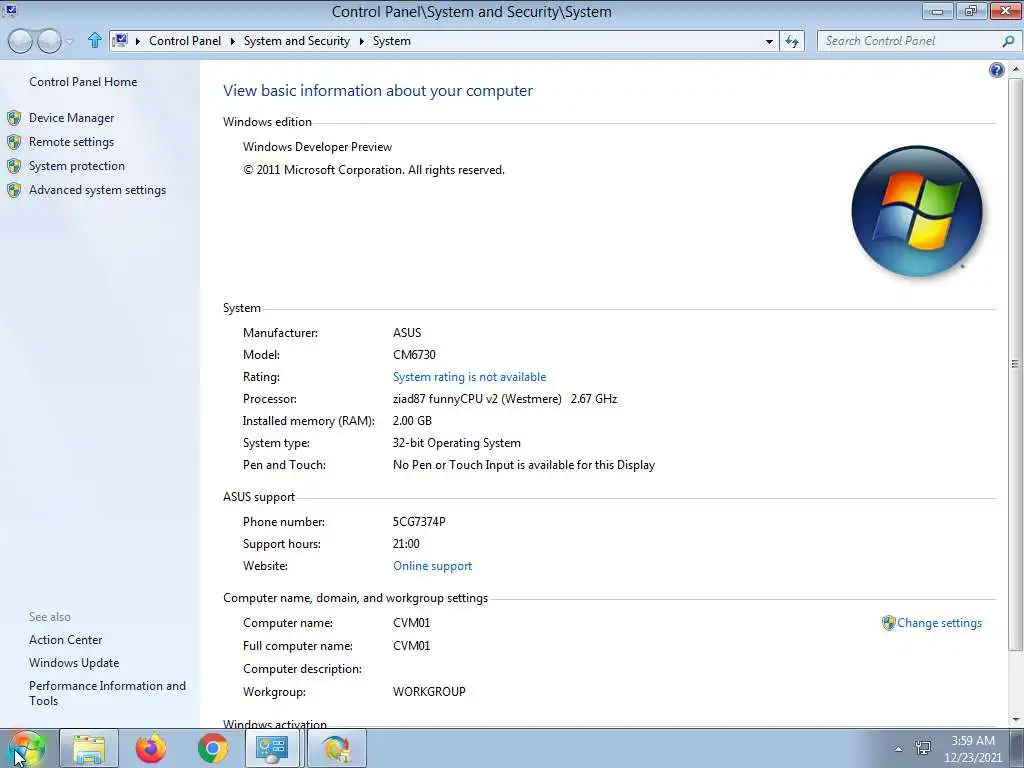The width and height of the screenshot is (1024, 768).
Task: Open Help via question mark icon
Action: click(997, 70)
